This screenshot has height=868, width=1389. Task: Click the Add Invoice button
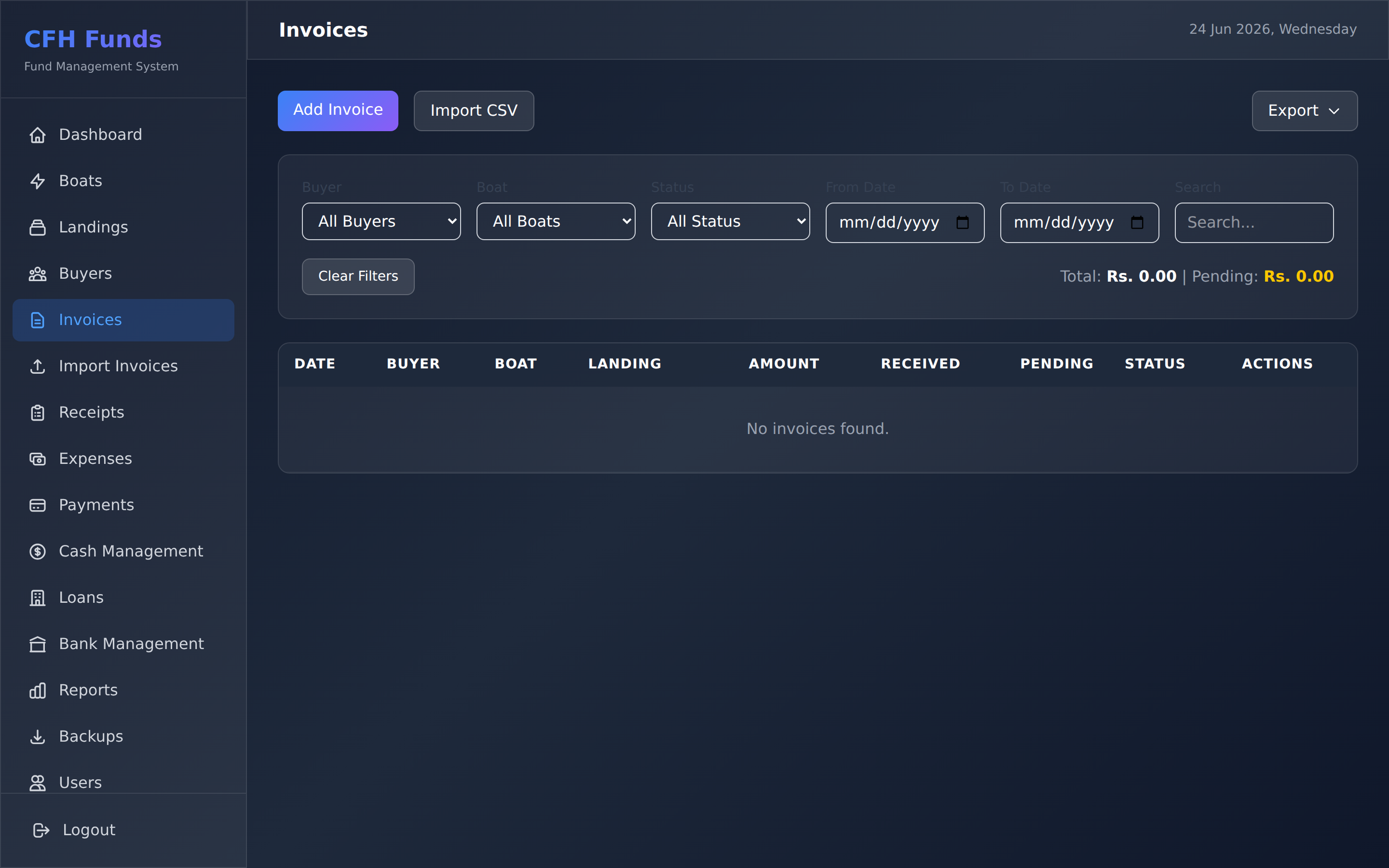pyautogui.click(x=338, y=110)
